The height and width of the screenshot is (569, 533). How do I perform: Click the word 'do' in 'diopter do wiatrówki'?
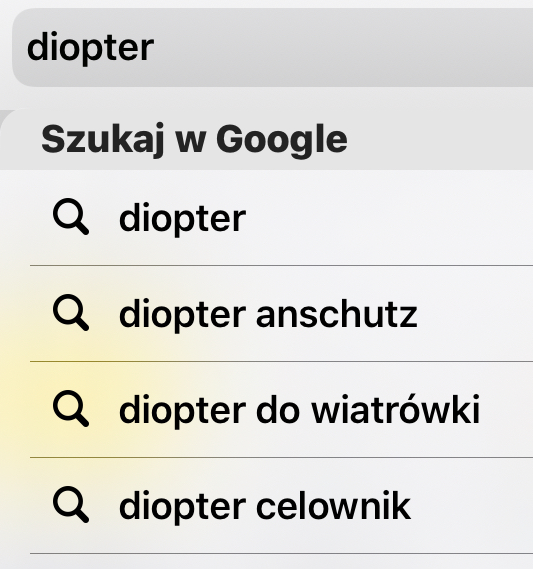tap(278, 409)
